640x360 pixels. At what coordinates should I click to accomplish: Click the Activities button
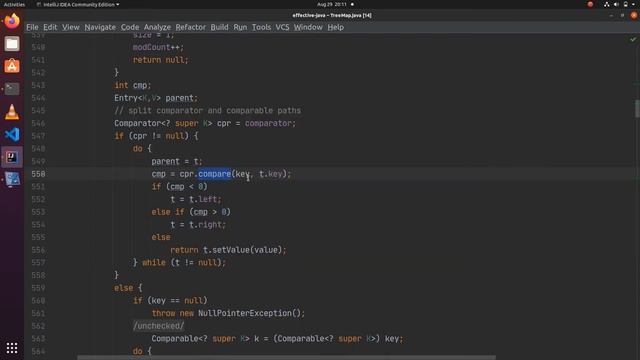pos(14,4)
